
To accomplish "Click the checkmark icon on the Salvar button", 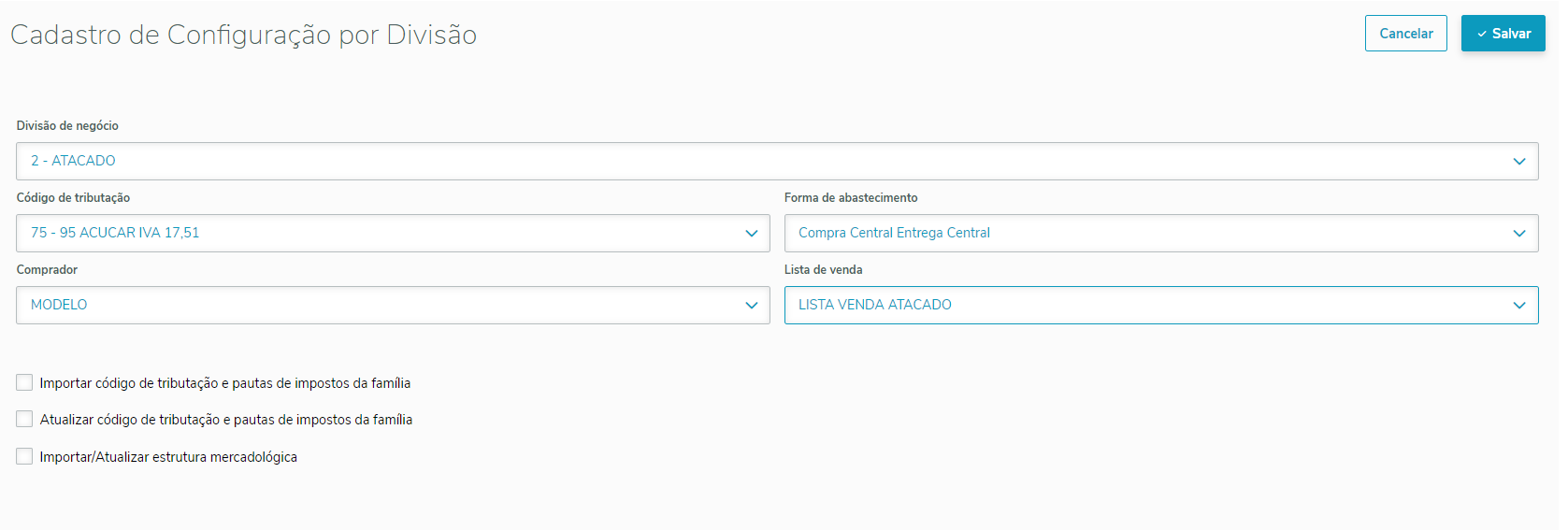I will click(1482, 35).
